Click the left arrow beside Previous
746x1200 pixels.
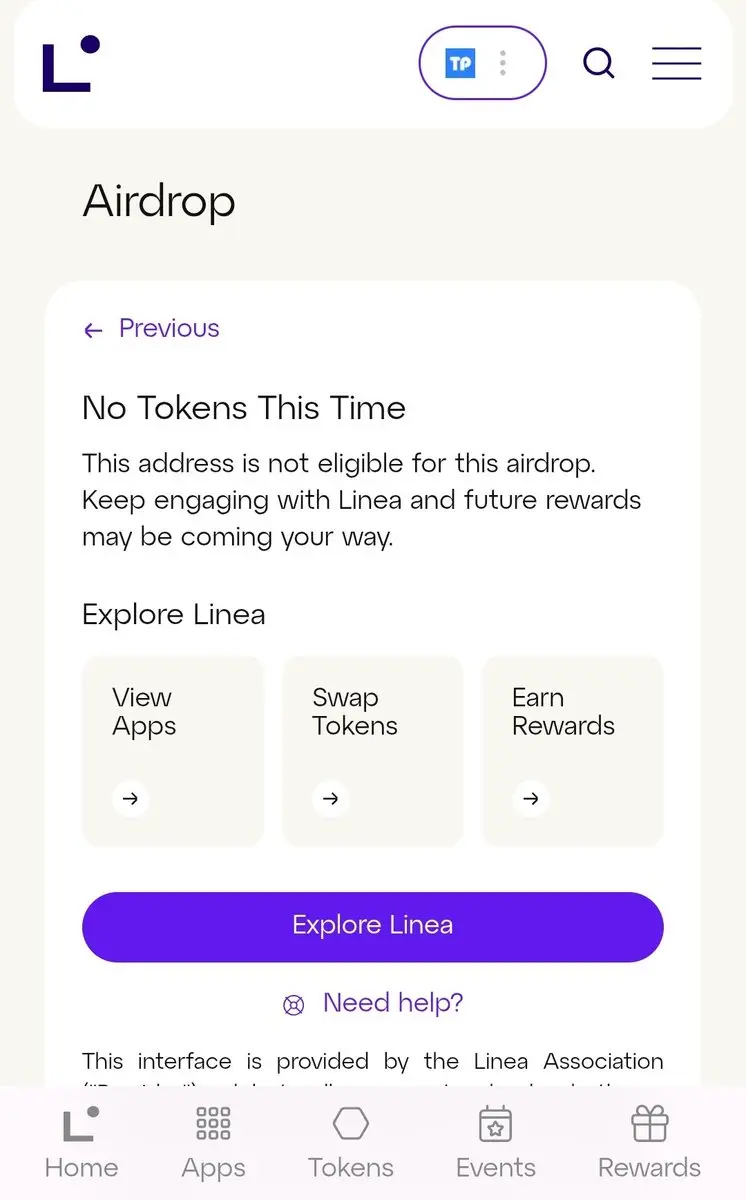tap(93, 330)
